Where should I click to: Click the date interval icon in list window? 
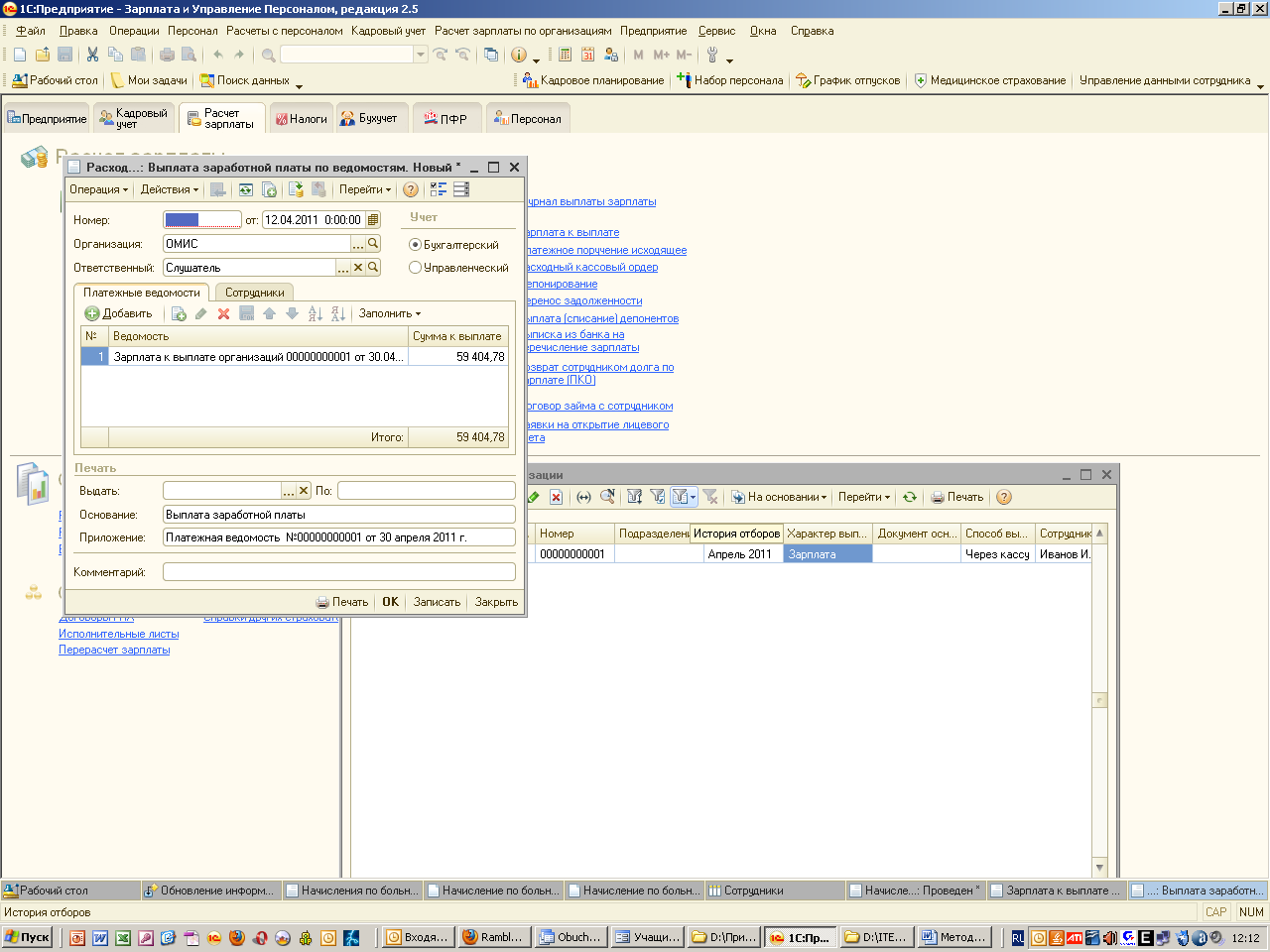click(x=583, y=497)
